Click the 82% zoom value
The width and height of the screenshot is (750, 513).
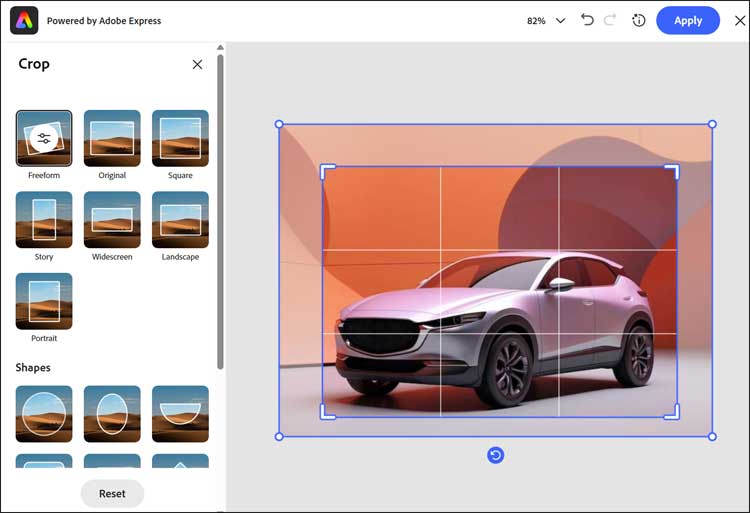point(536,21)
